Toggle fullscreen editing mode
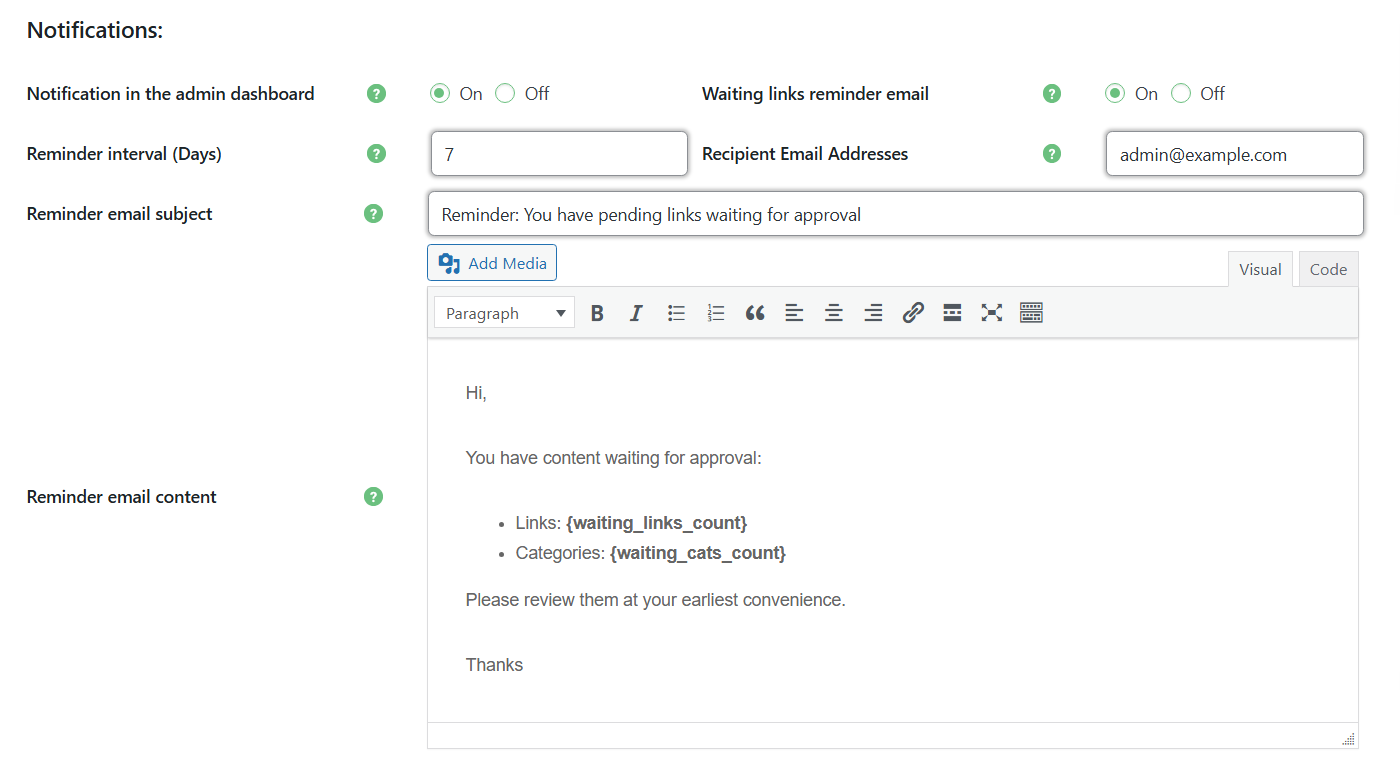Image resolution: width=1400 pixels, height=760 pixels. tap(991, 312)
